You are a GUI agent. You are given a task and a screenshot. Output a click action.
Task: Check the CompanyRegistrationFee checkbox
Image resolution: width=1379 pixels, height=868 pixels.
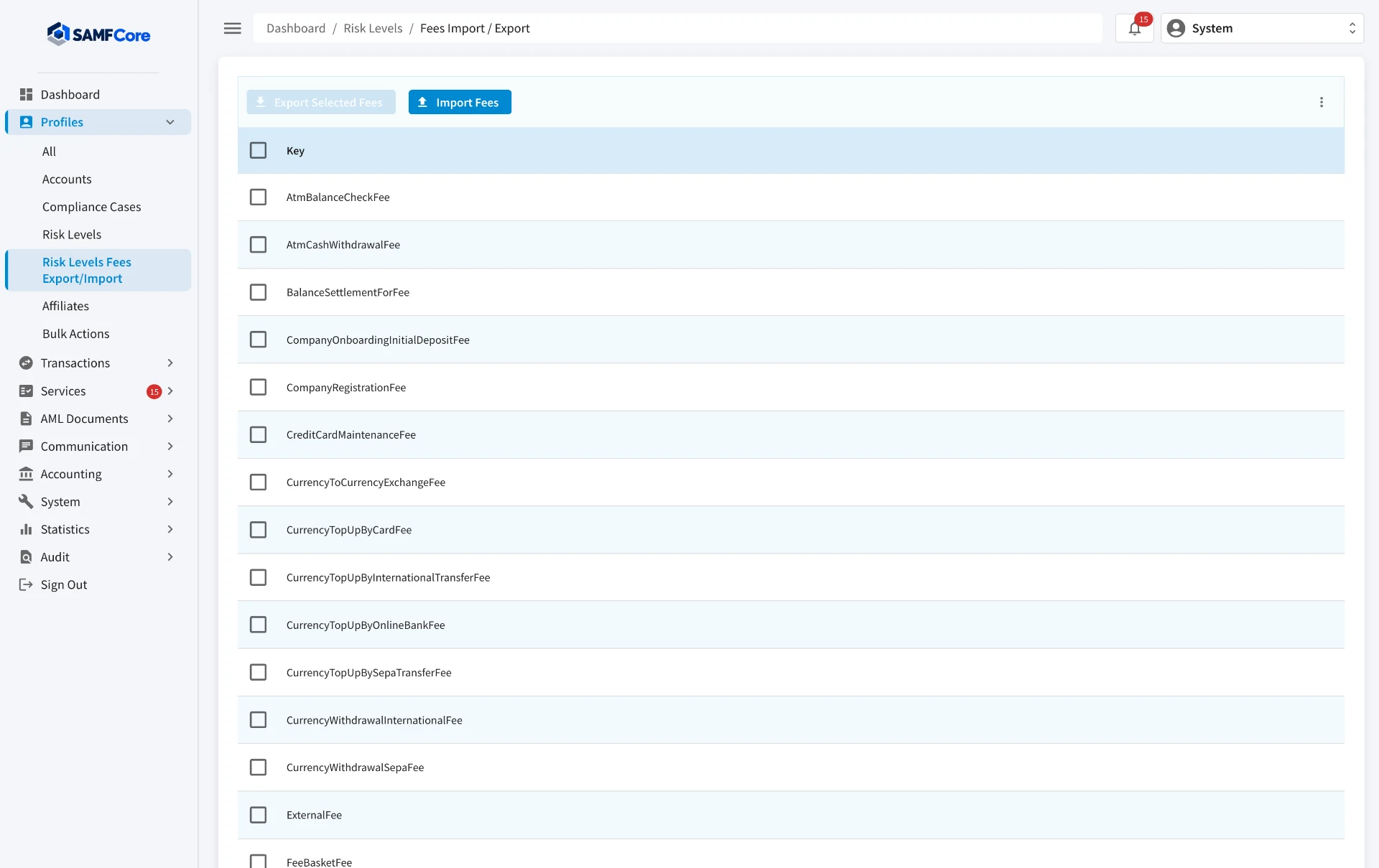pyautogui.click(x=258, y=387)
